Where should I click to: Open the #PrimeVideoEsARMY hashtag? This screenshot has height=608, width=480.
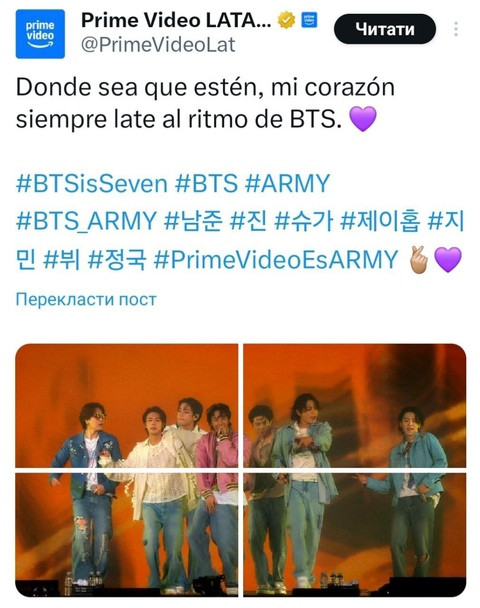tap(276, 259)
